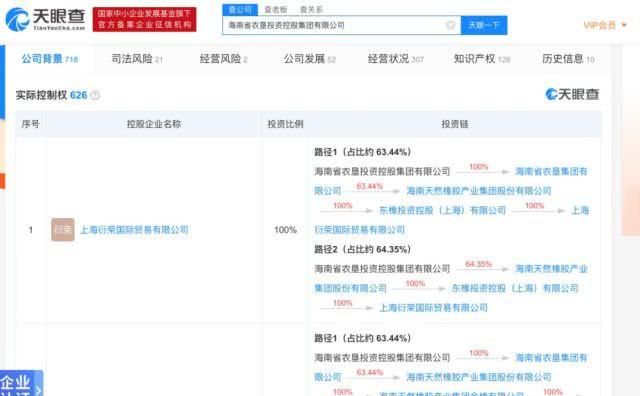
Task: Open 海南天然橡胶产业集团股份有限公司 link in second row
Action: point(479,377)
